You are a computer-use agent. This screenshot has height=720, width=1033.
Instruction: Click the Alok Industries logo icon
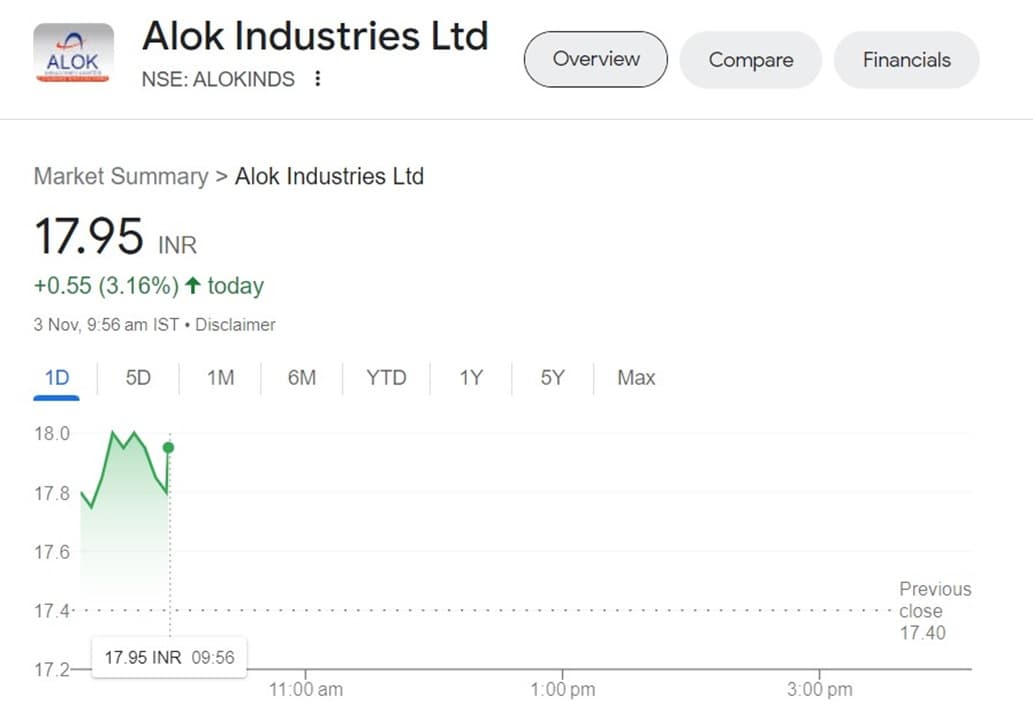pos(73,53)
